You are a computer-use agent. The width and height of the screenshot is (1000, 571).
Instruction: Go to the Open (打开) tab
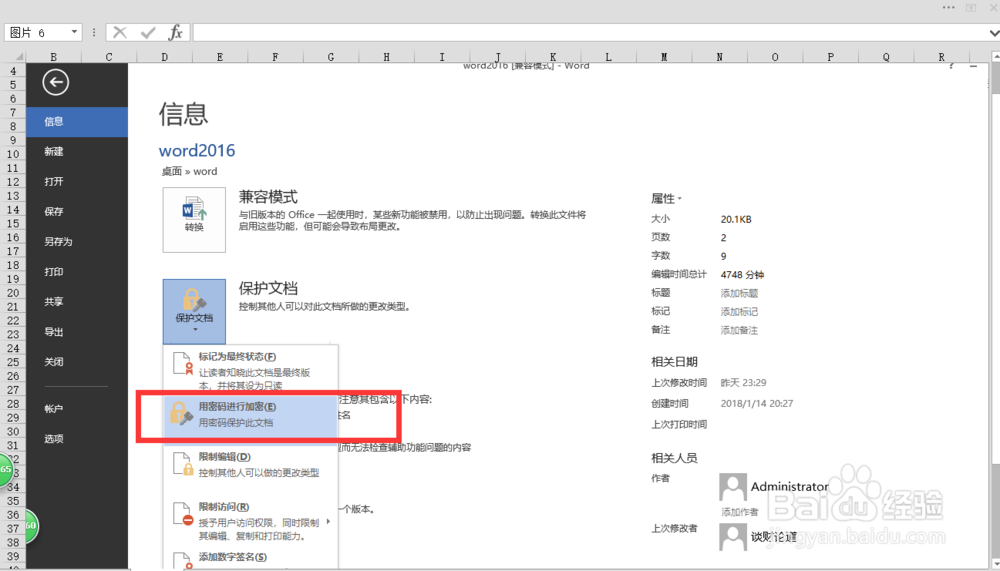point(77,181)
